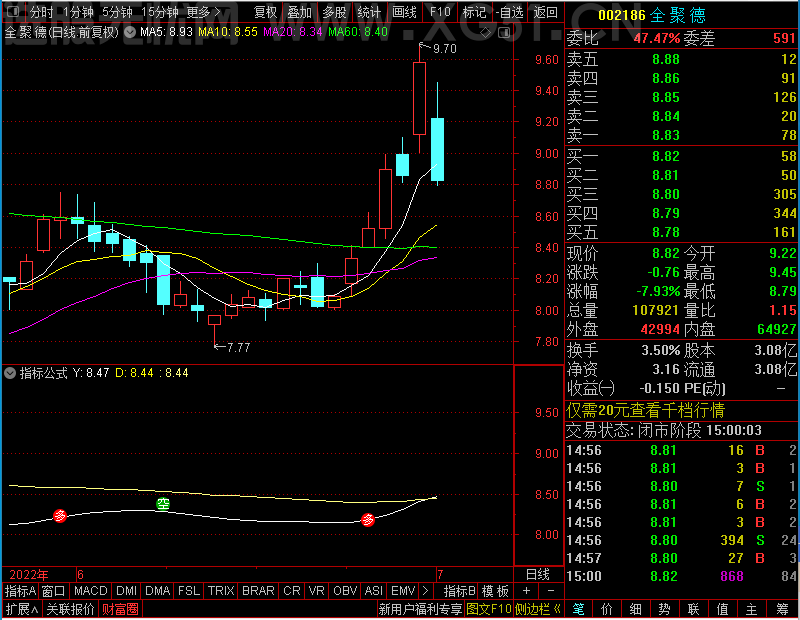800x620 pixels.
Task: Click the − zoom out button
Action: (551, 591)
